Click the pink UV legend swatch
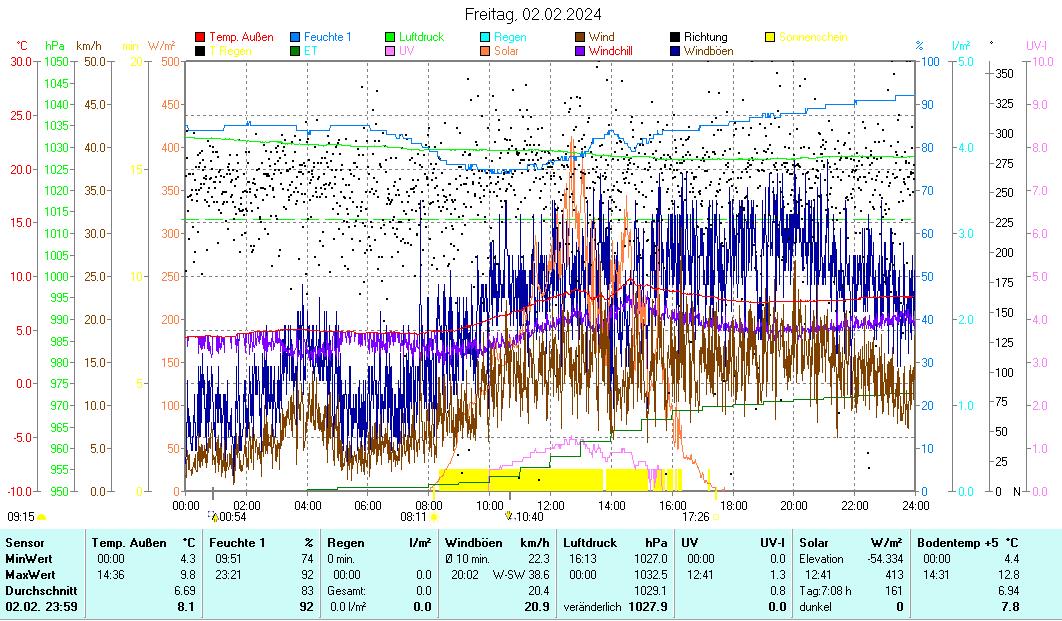Image resolution: width=1062 pixels, height=621 pixels. (x=389, y=51)
